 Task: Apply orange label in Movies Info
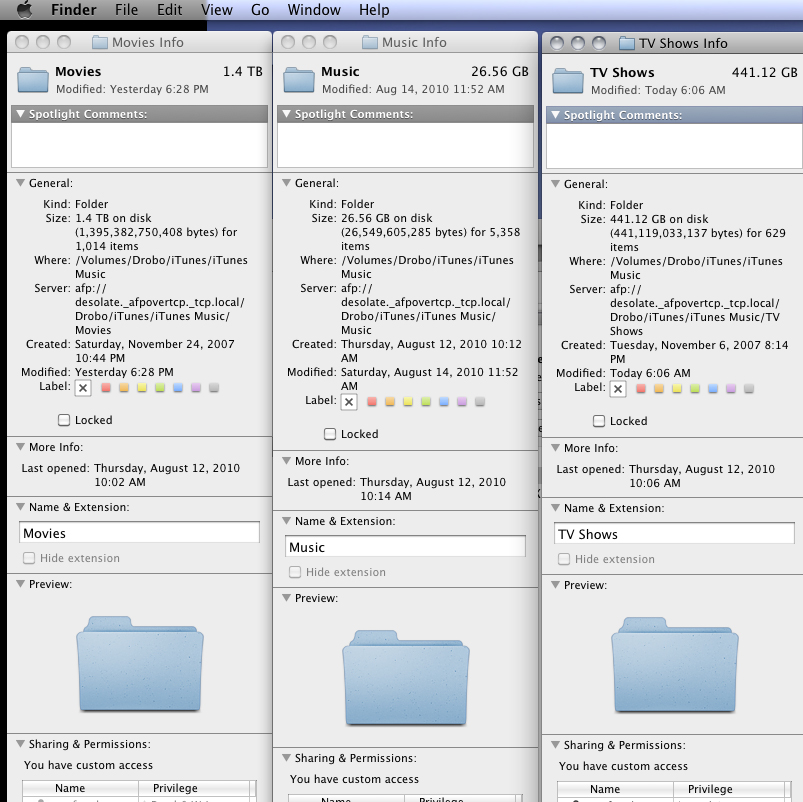click(124, 388)
